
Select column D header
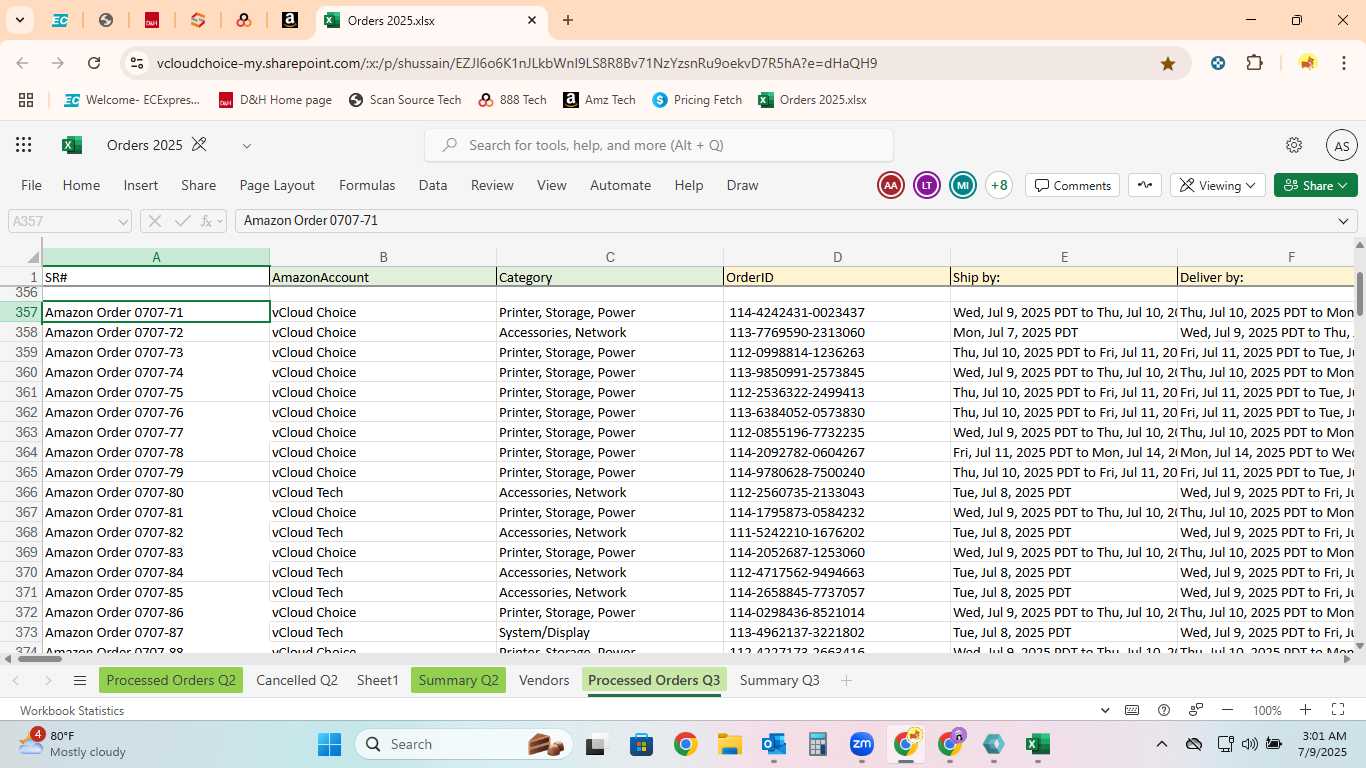pyautogui.click(x=837, y=257)
